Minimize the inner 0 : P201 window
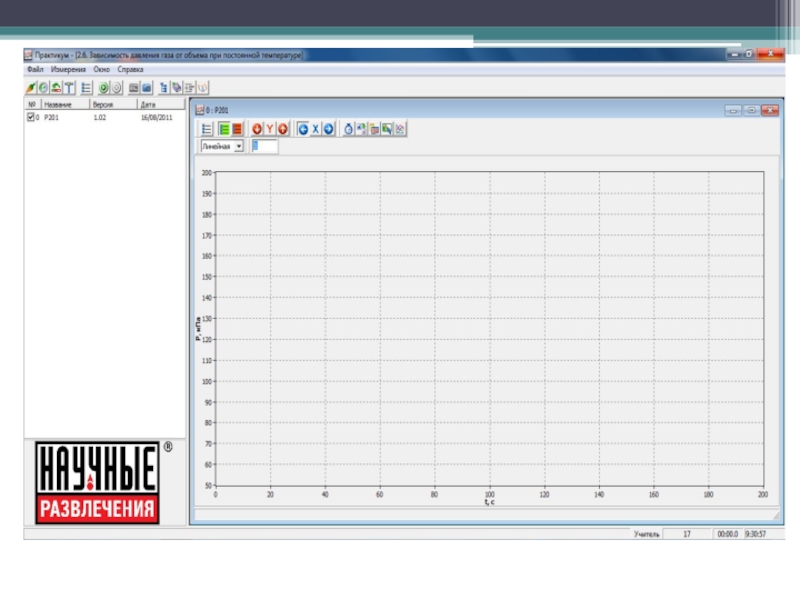This screenshot has height=600, width=800. pos(733,110)
